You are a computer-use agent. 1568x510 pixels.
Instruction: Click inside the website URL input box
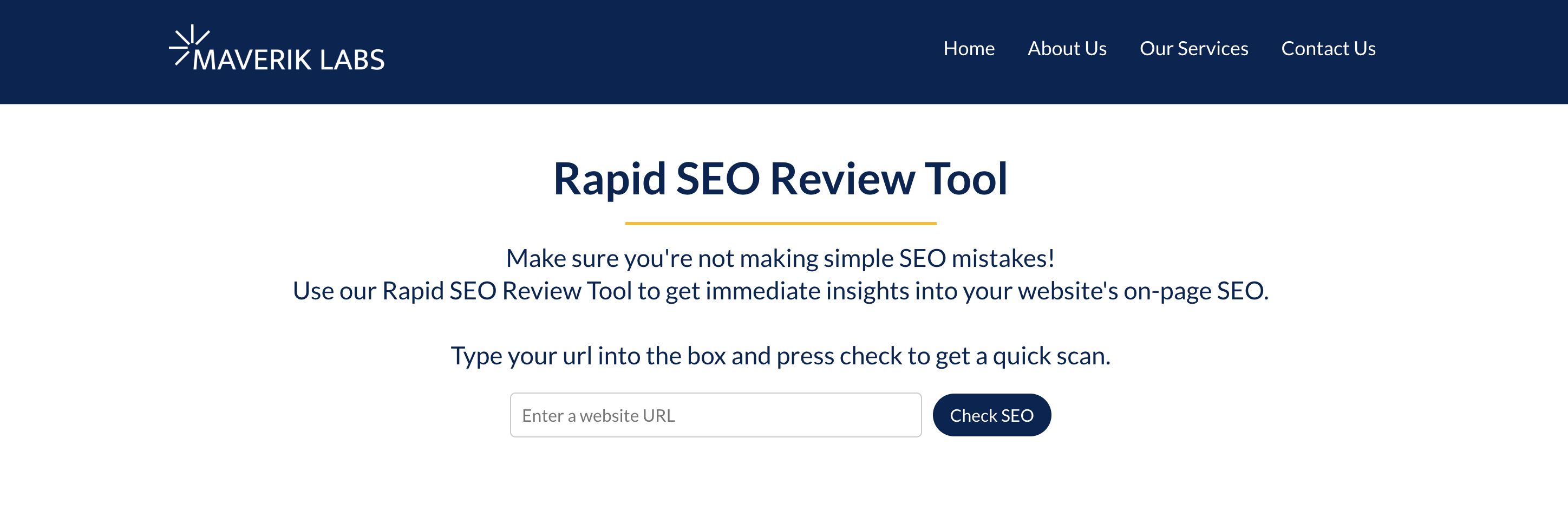click(715, 415)
